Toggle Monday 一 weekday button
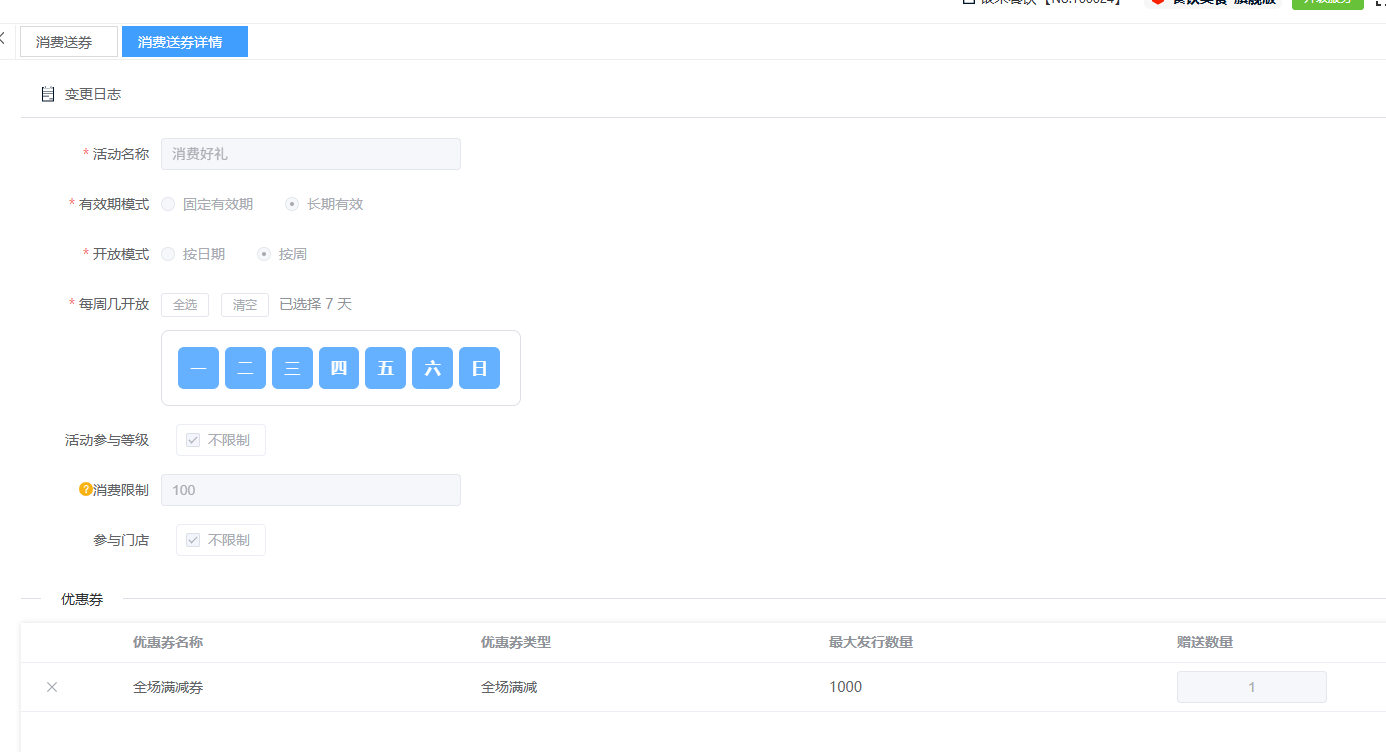The image size is (1386, 752). [198, 368]
